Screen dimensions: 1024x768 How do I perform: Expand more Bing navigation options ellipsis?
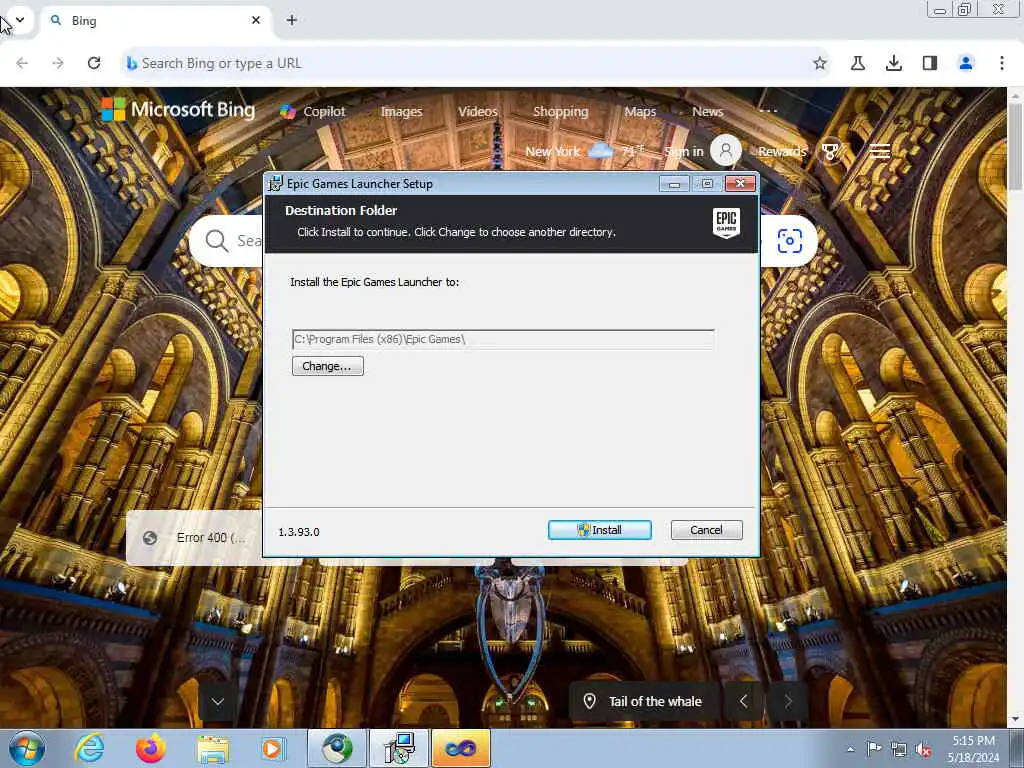(768, 110)
